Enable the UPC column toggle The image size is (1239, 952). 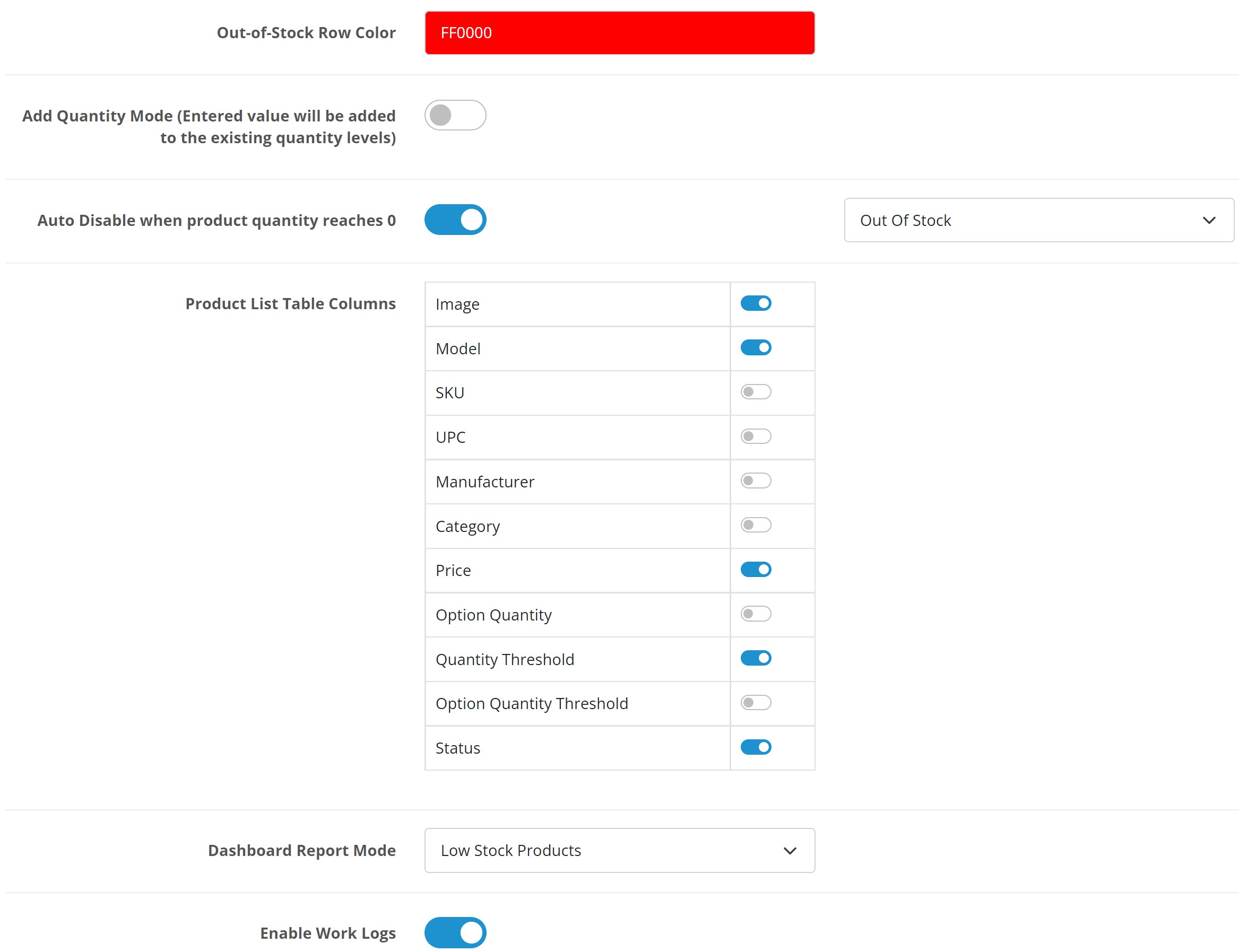click(x=755, y=436)
